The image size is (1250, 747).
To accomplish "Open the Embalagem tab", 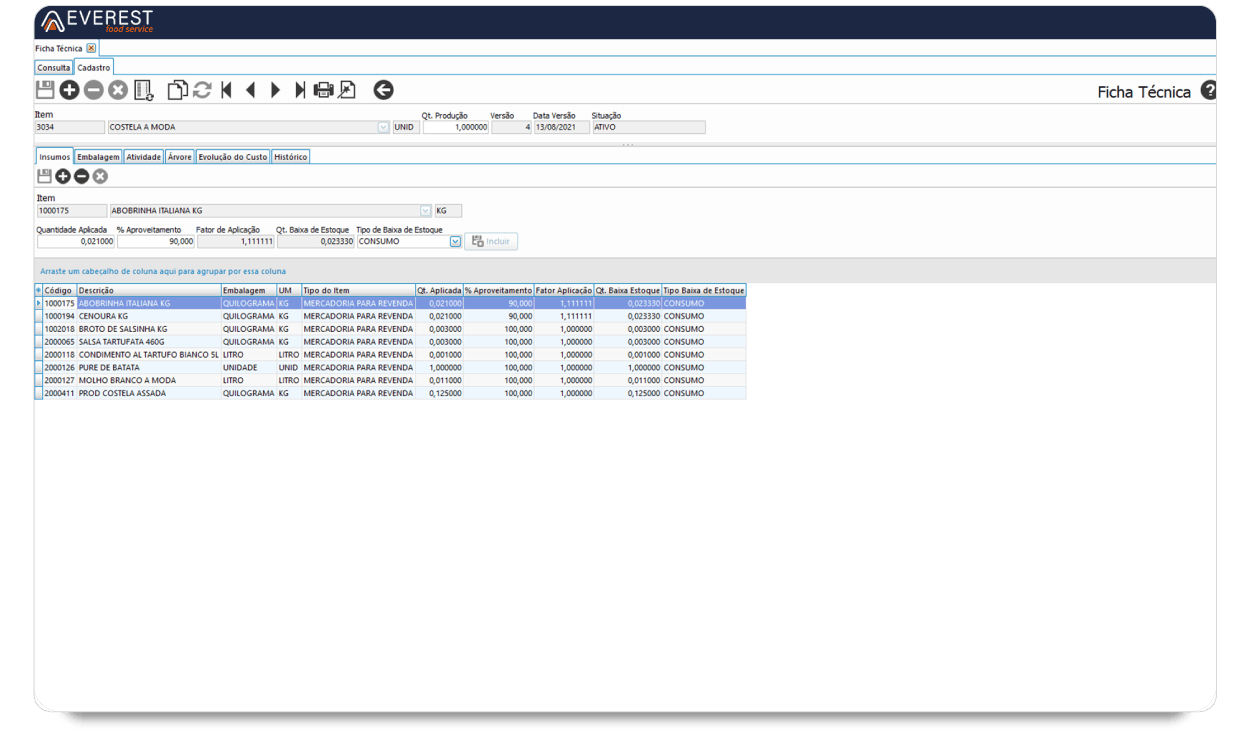I will 98,157.
